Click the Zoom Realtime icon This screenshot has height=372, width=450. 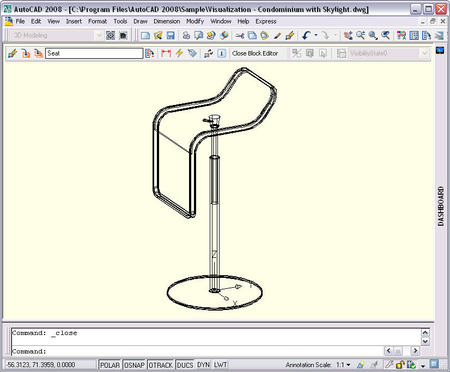tap(361, 35)
